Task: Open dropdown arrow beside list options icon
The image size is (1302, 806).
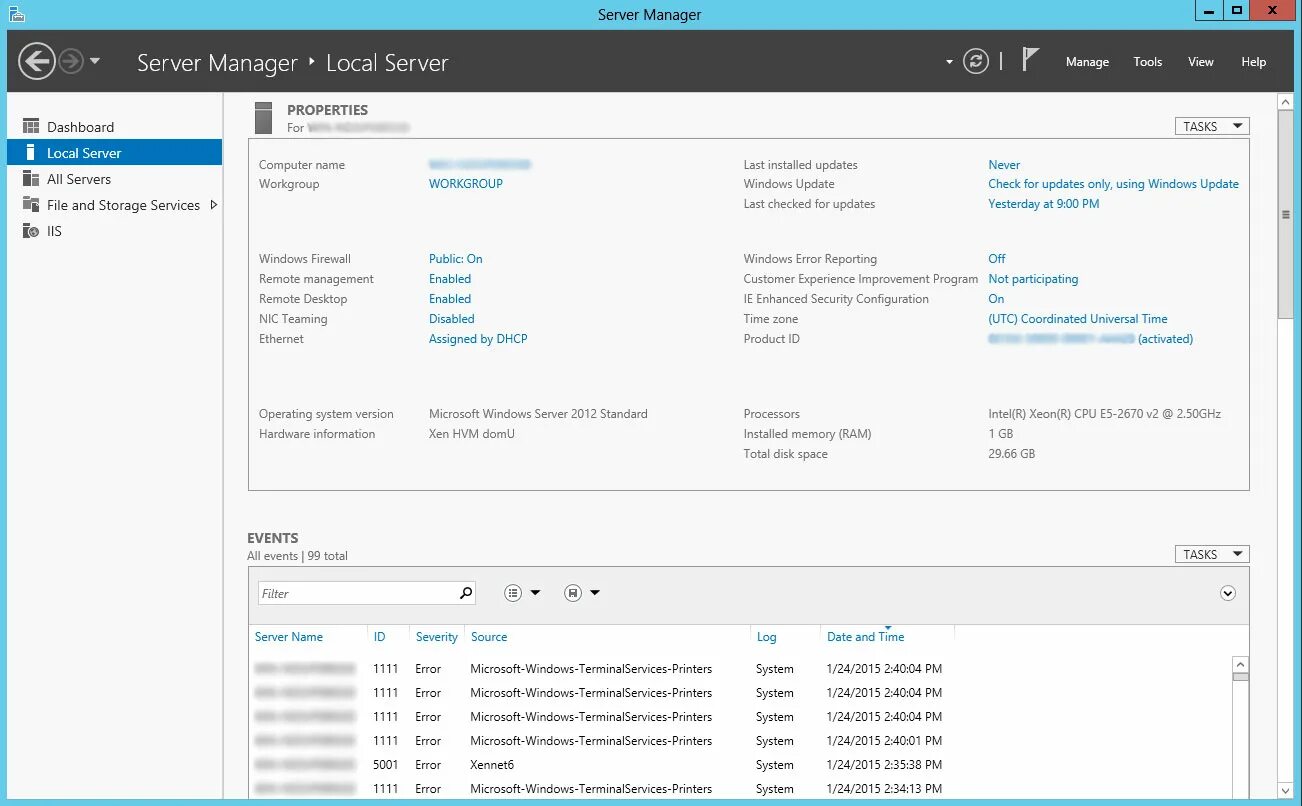Action: tap(535, 593)
